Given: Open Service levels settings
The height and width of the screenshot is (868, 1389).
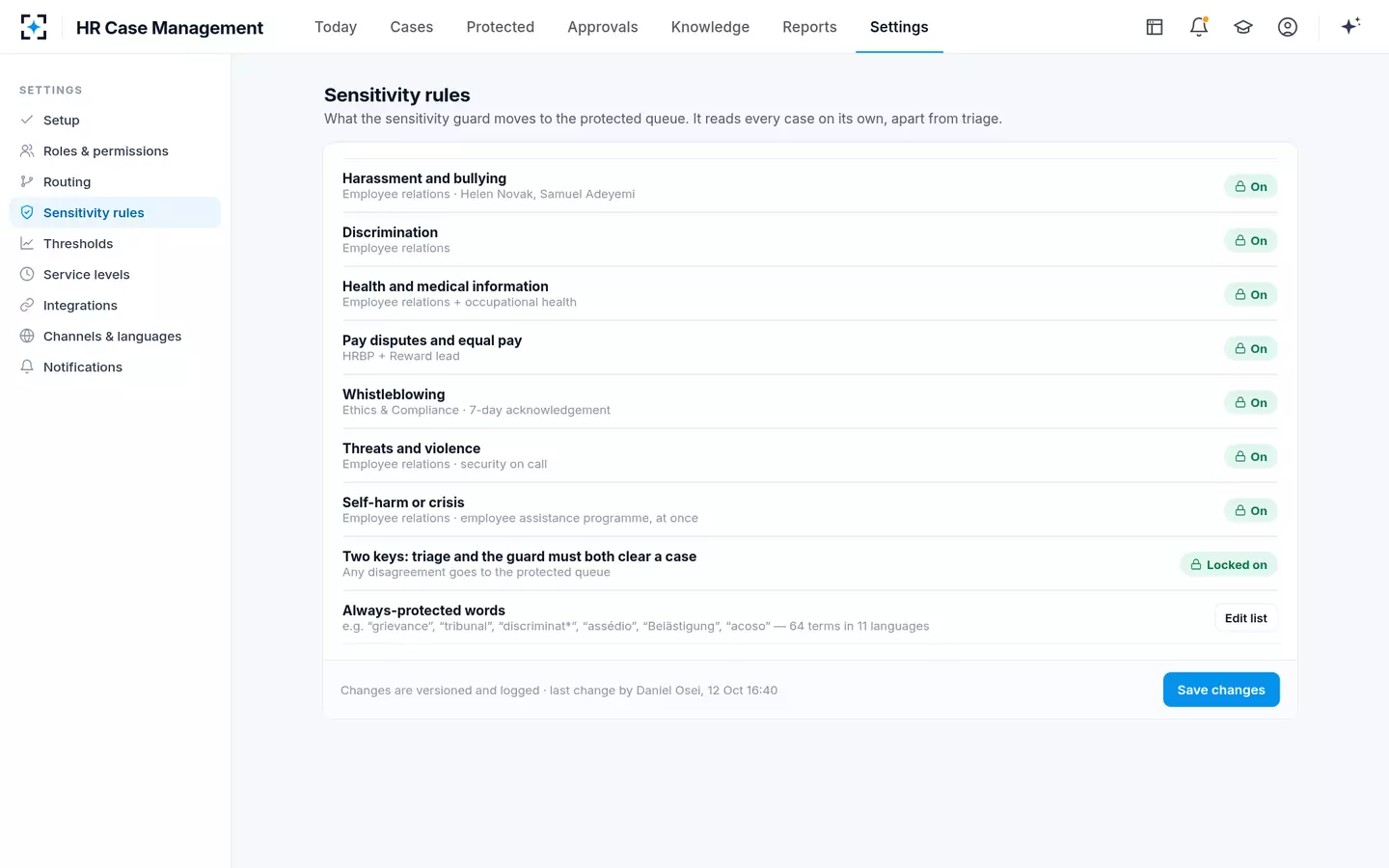Looking at the screenshot, I should tap(115, 274).
